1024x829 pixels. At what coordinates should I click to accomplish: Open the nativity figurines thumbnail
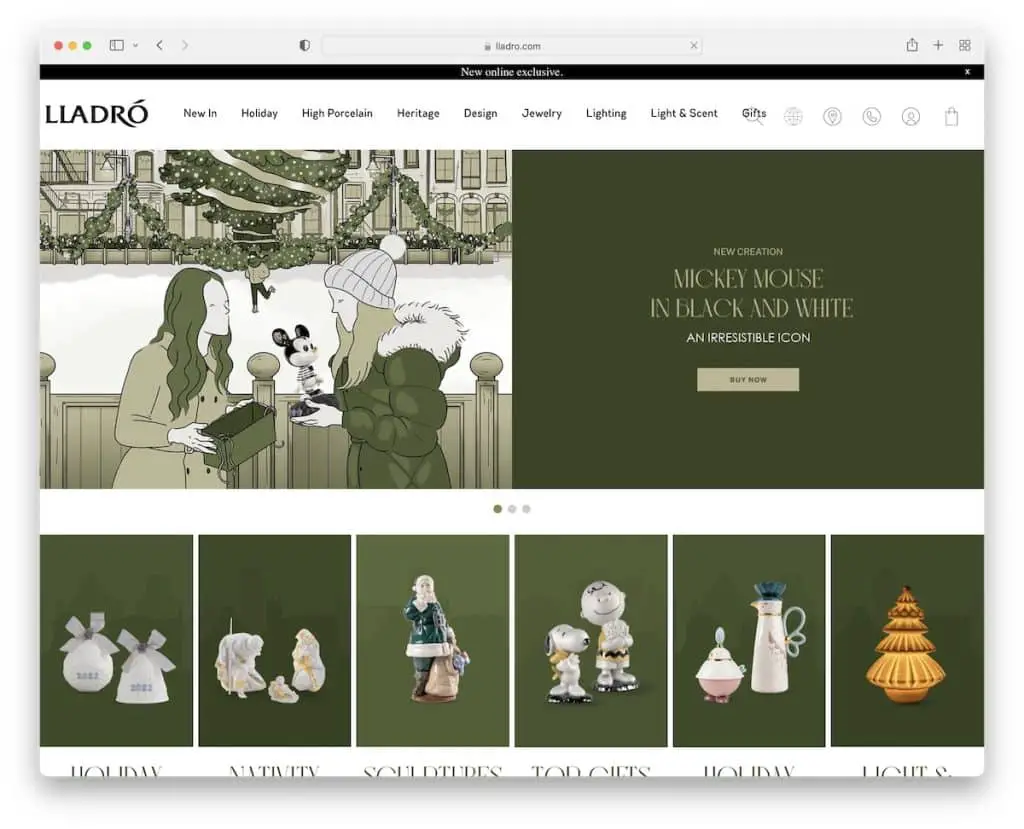click(274, 640)
